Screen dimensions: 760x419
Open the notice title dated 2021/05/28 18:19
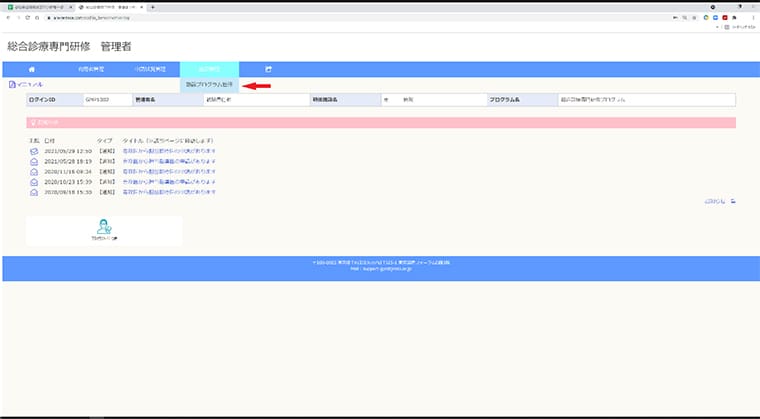pyautogui.click(x=169, y=161)
